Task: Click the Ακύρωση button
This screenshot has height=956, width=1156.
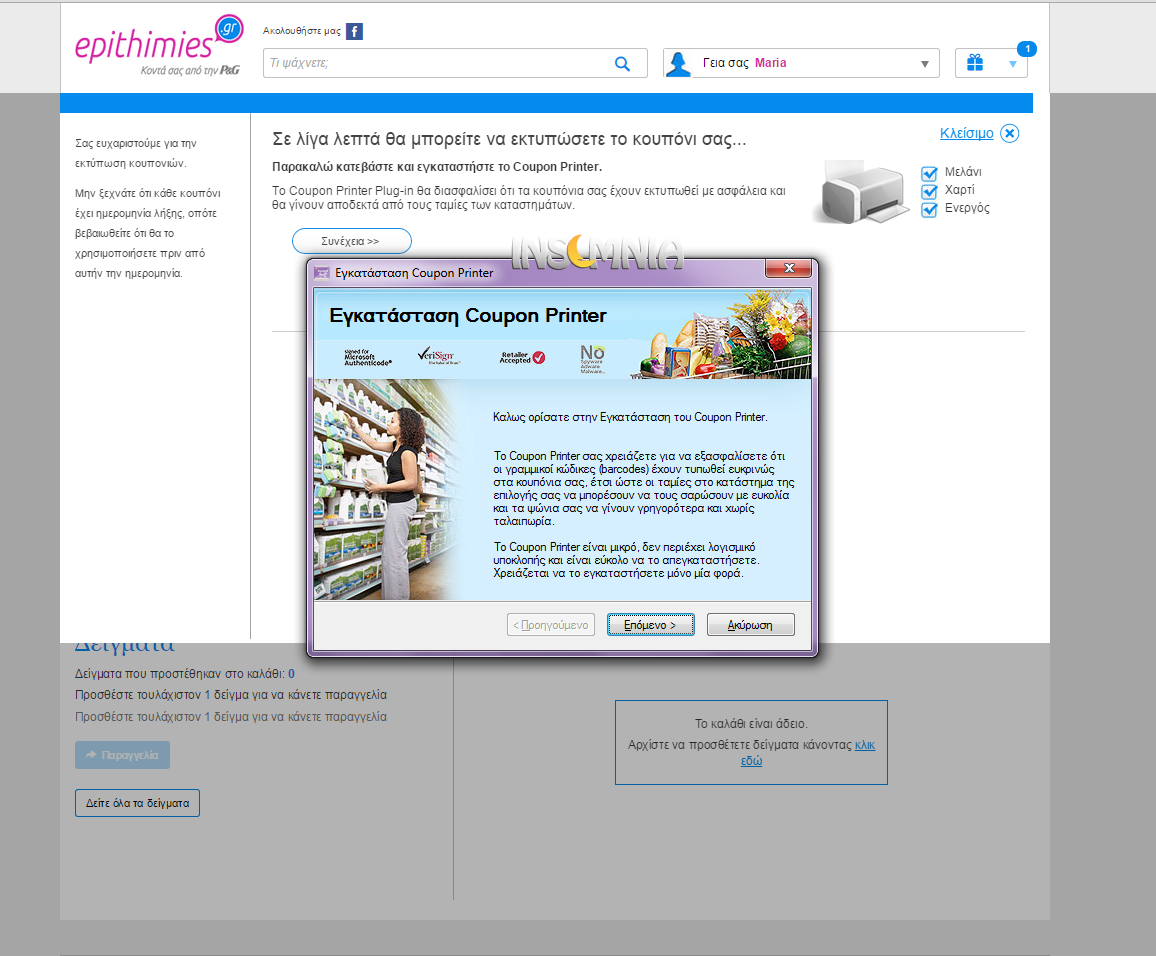Action: click(x=751, y=624)
